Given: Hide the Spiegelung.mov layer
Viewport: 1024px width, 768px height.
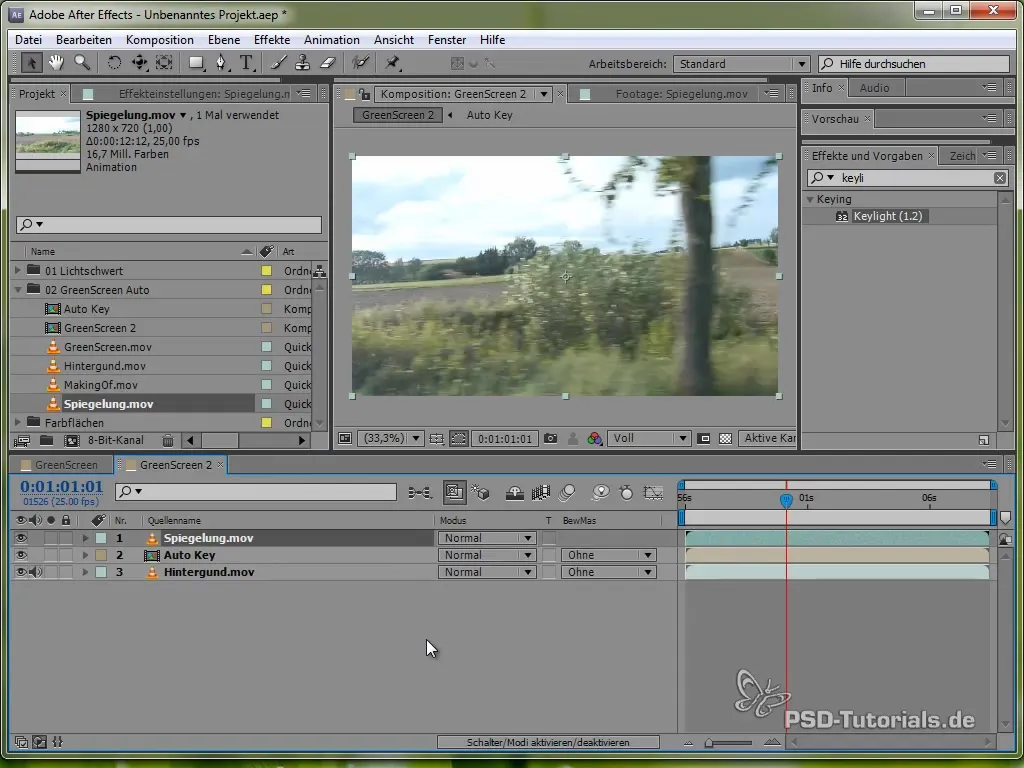Looking at the screenshot, I should (21, 538).
